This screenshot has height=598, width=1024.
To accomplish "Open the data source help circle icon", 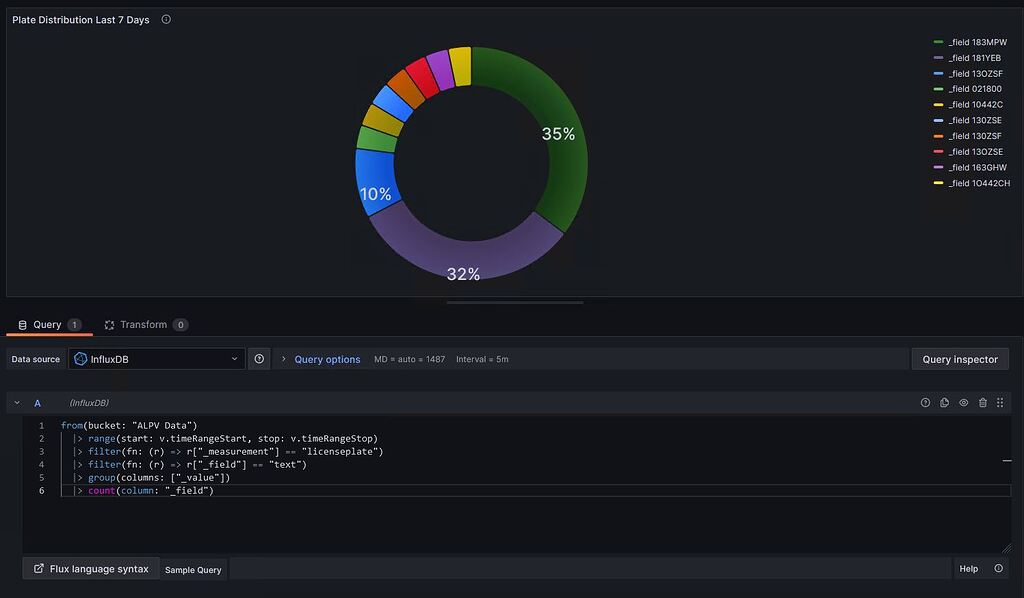I will tap(259, 359).
